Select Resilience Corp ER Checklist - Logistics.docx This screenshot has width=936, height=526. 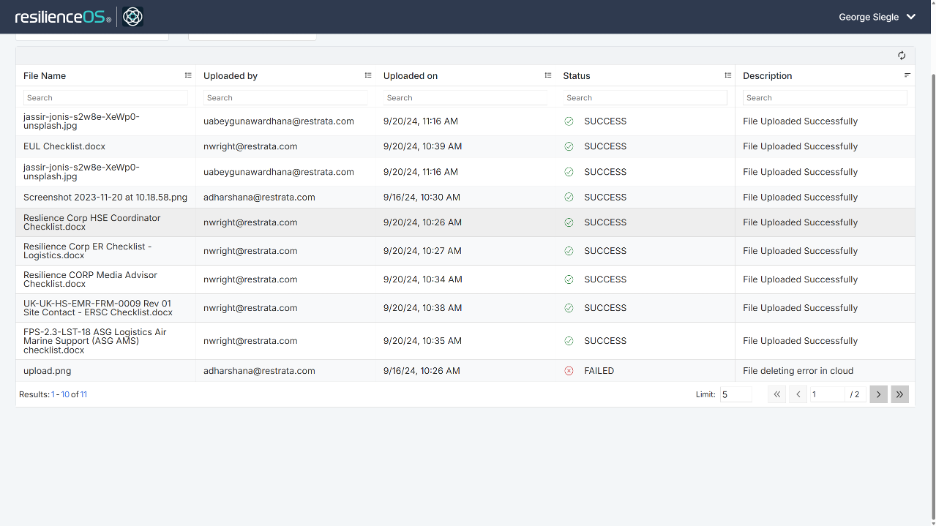click(x=87, y=251)
